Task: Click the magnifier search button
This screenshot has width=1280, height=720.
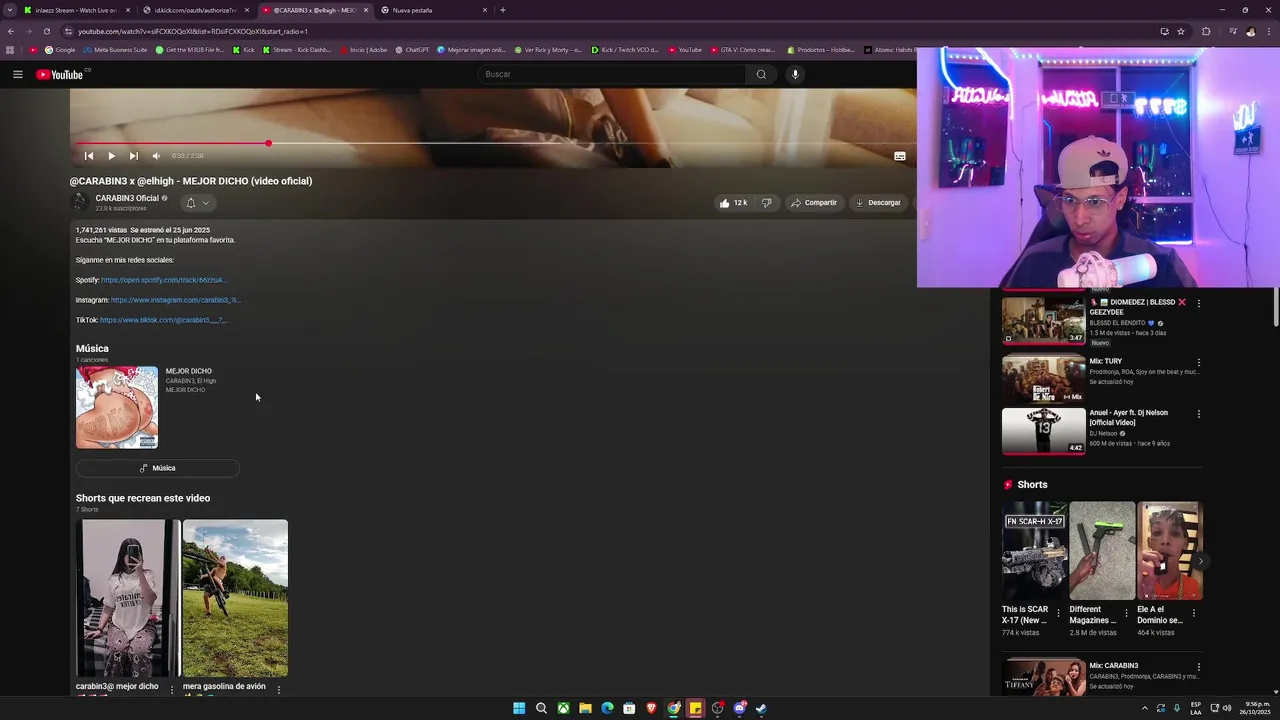Action: click(761, 74)
